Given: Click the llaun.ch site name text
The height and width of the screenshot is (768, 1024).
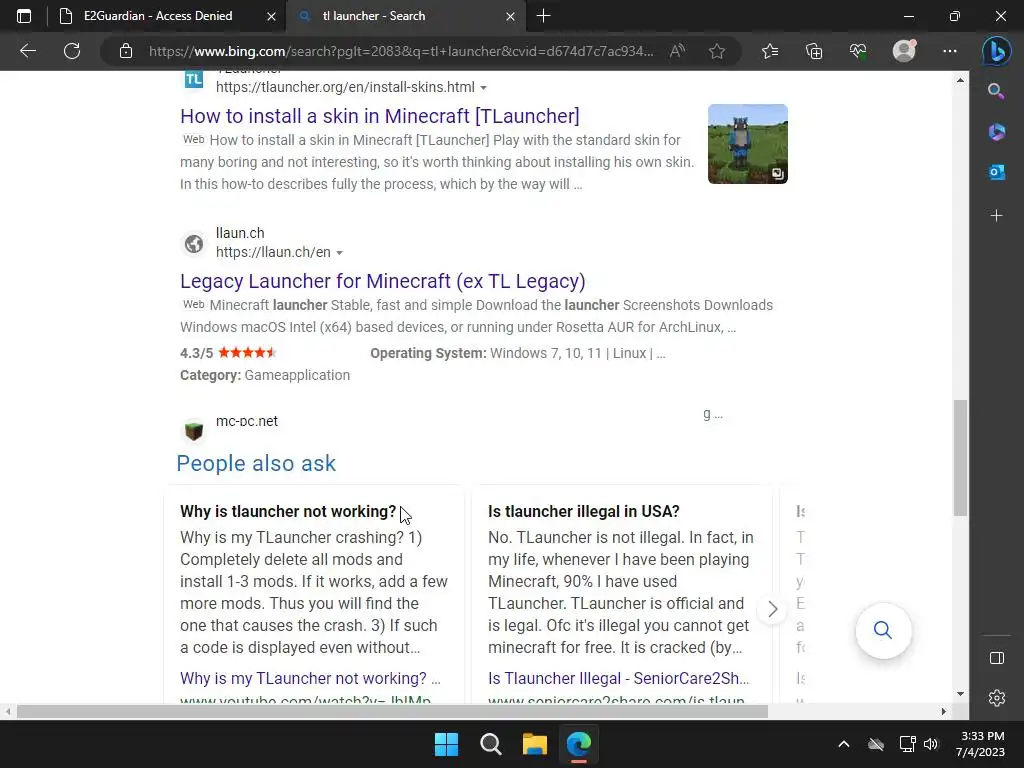Looking at the screenshot, I should [x=240, y=233].
